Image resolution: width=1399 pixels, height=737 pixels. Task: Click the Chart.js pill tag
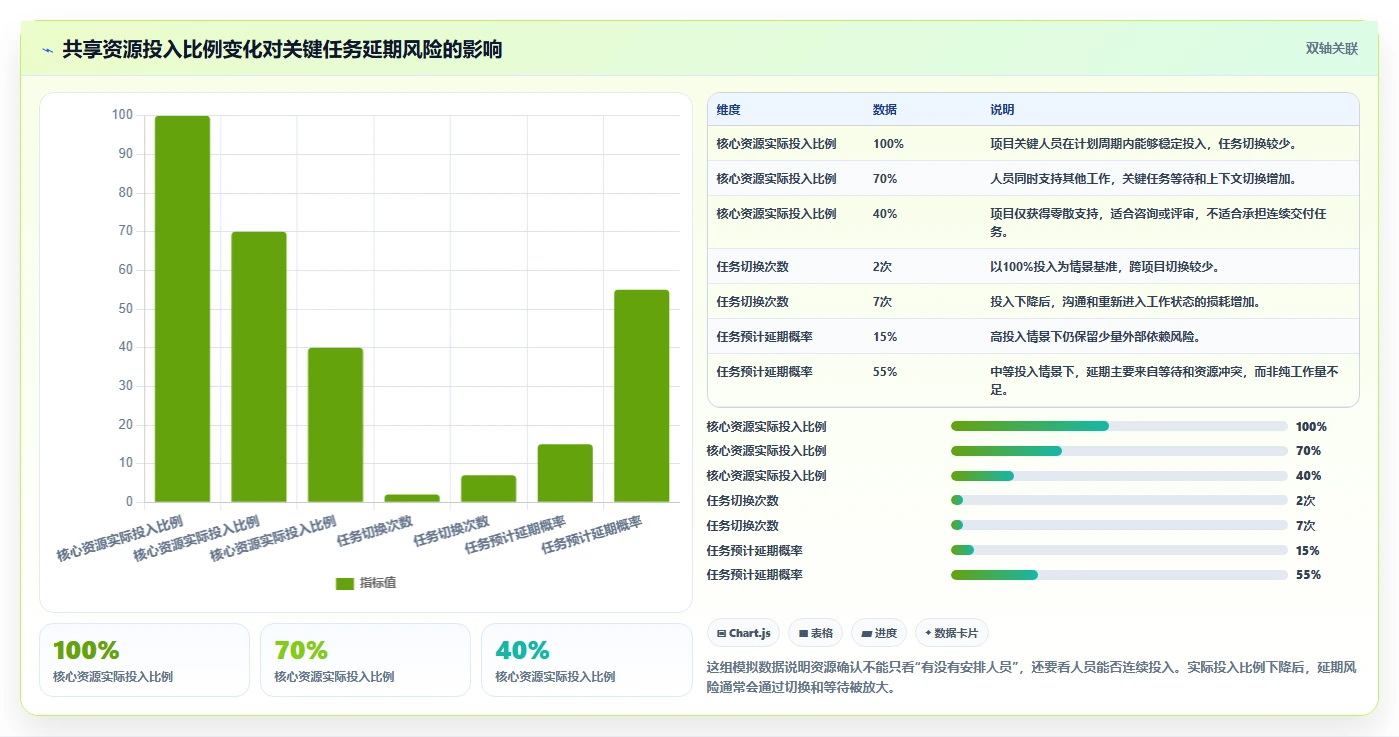tap(743, 633)
